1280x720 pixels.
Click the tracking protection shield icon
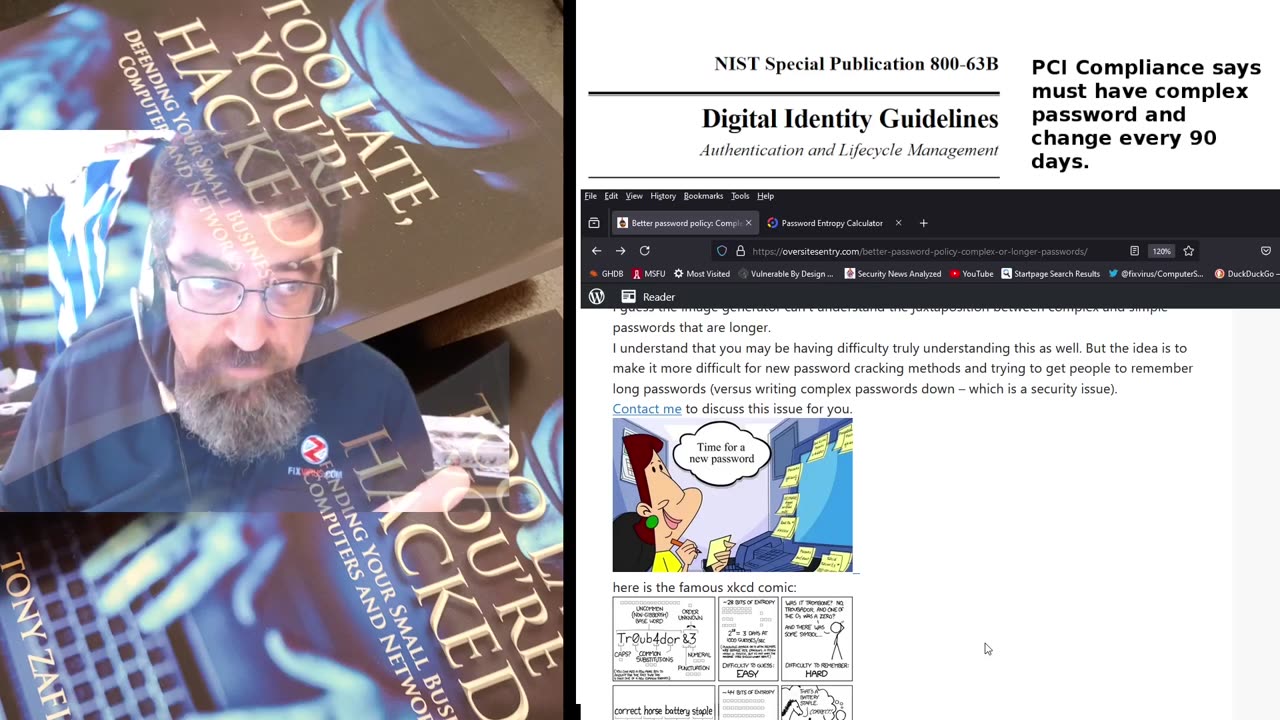coord(722,251)
